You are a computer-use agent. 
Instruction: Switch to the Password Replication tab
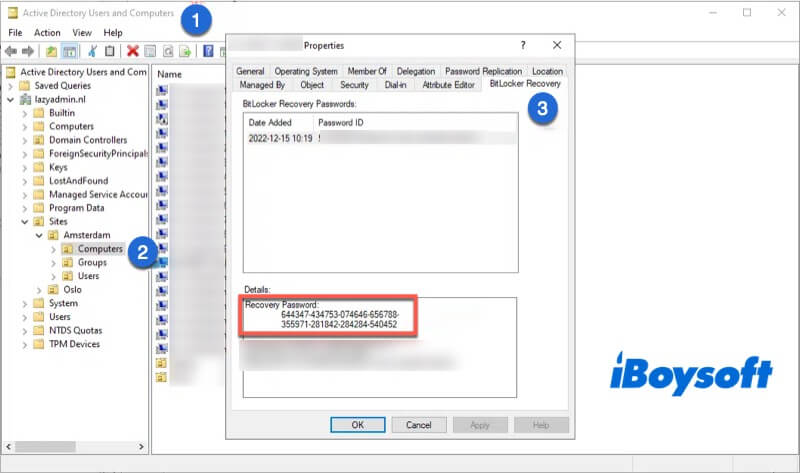pyautogui.click(x=483, y=71)
